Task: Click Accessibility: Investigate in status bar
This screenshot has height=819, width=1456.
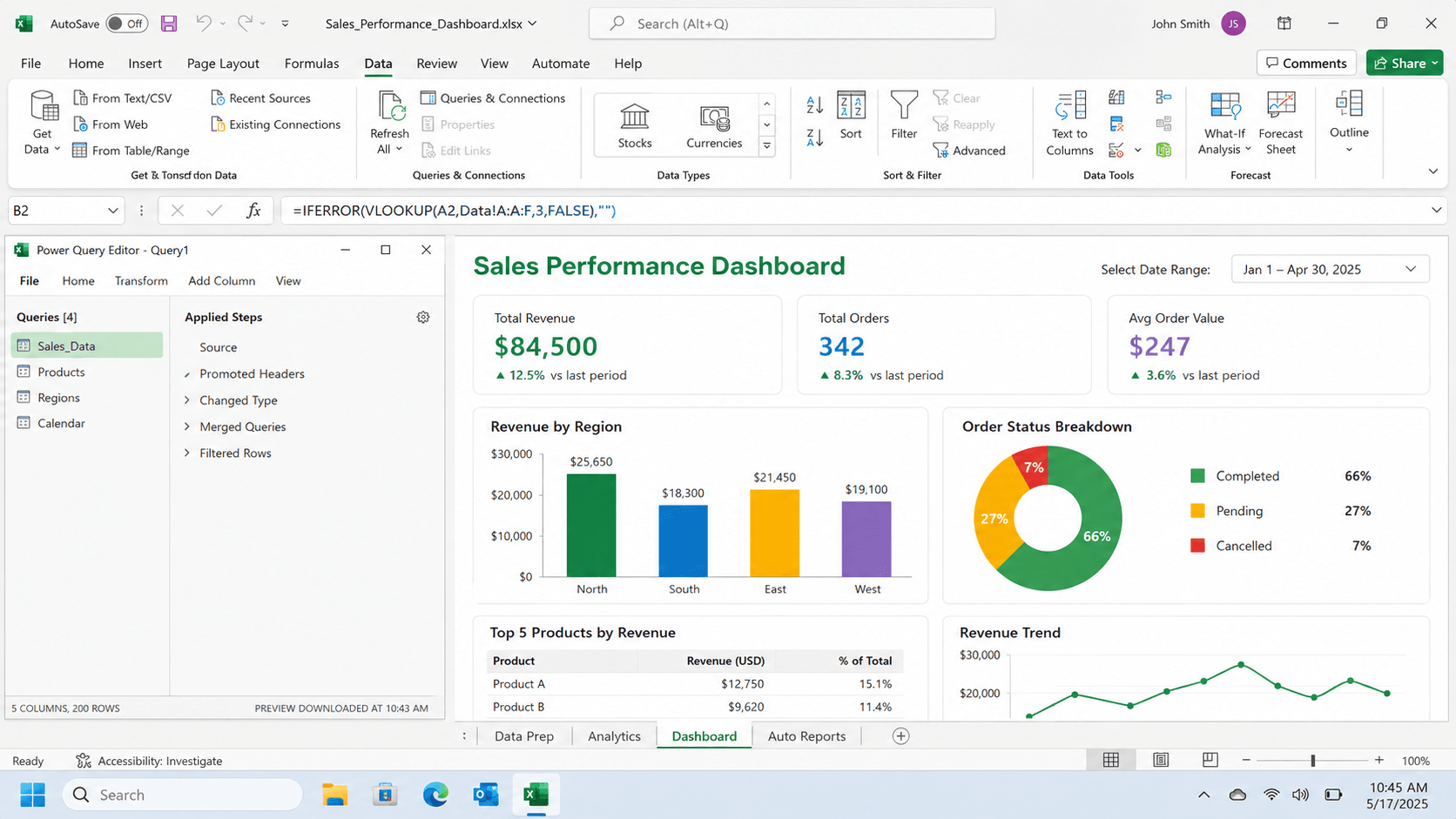Action: point(149,761)
